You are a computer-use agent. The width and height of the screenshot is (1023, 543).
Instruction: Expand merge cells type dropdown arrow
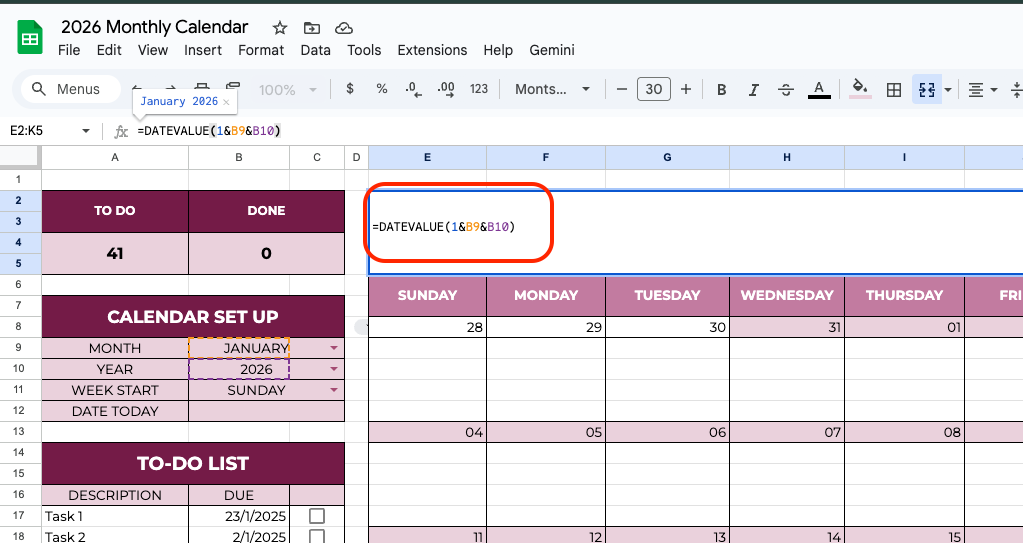(948, 89)
